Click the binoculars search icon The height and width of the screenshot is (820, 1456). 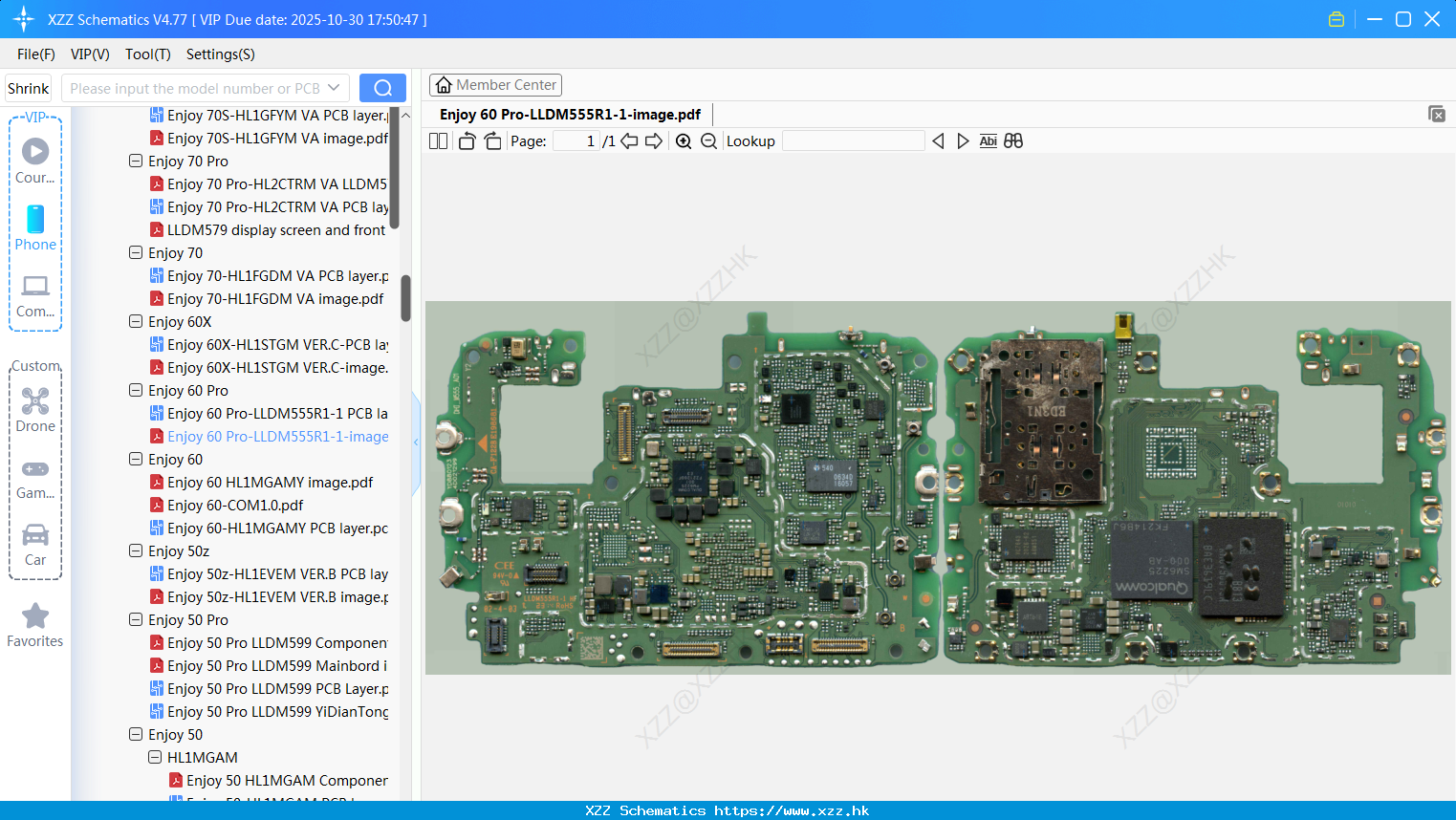1013,141
